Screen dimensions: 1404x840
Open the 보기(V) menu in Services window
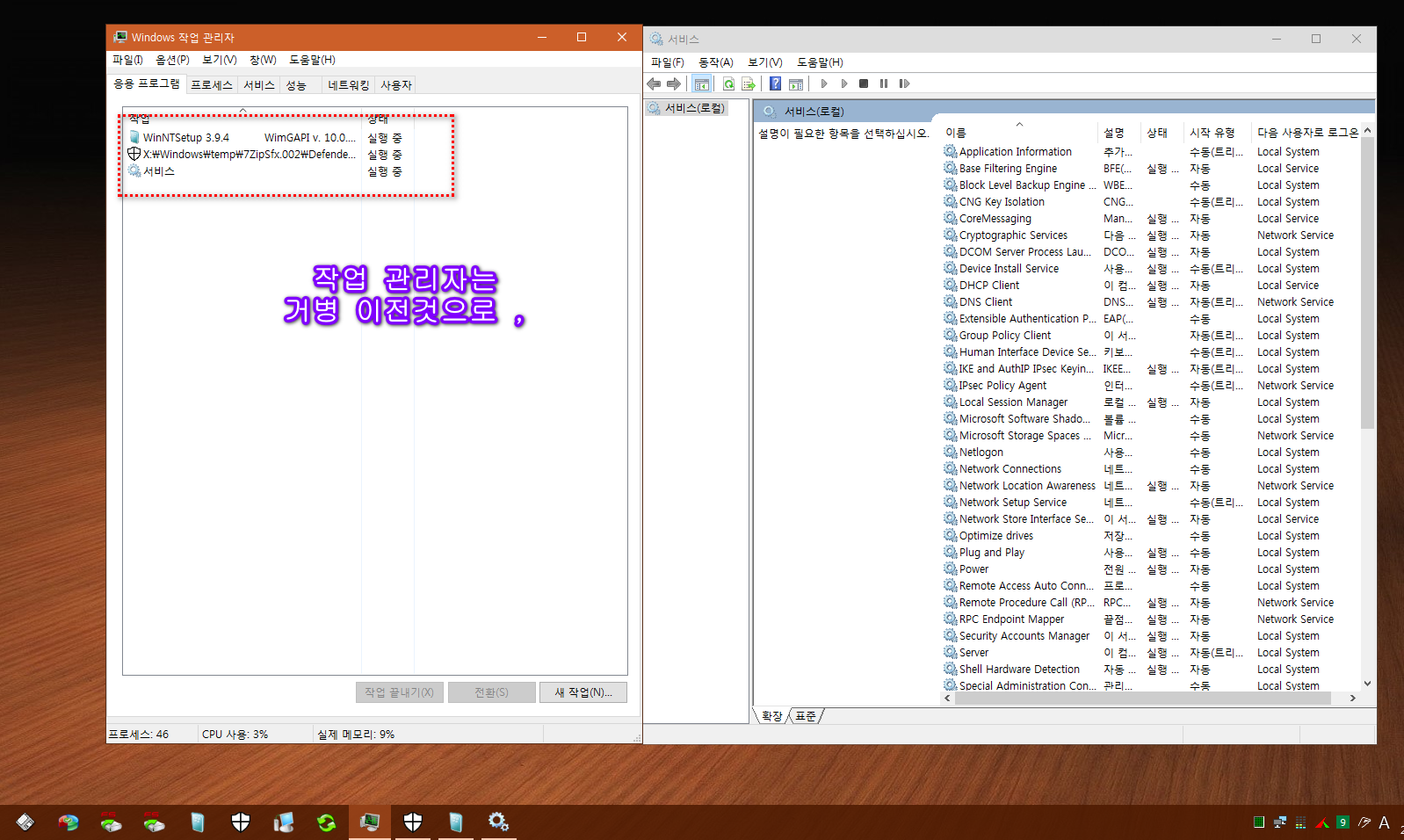[x=765, y=62]
